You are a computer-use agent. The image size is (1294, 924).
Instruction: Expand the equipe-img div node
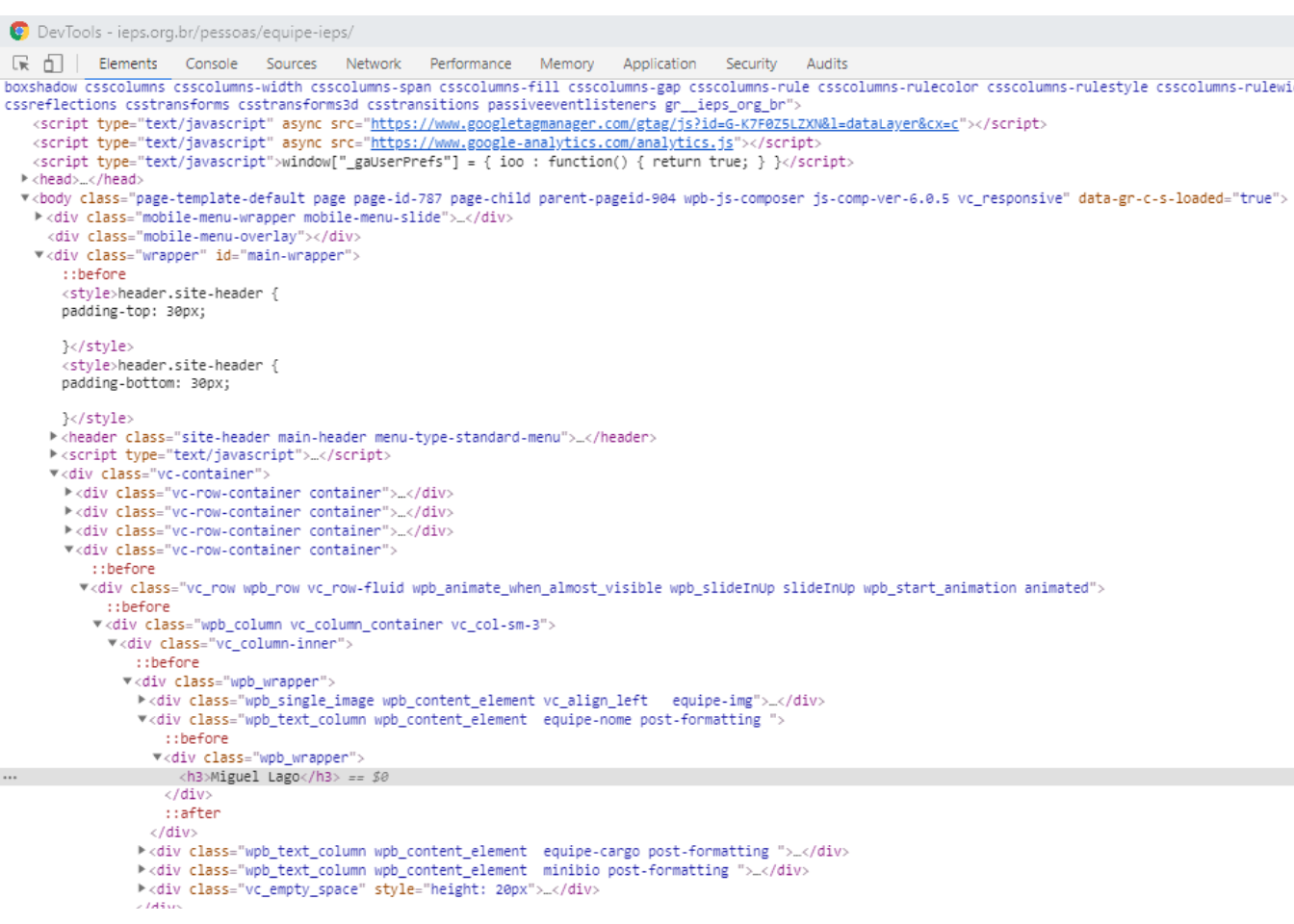point(142,701)
